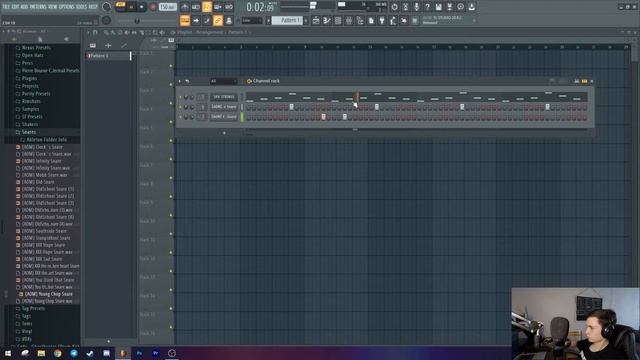This screenshot has height=360, width=640.
Task: Click the second channel's Snare button
Action: [x=224, y=107]
